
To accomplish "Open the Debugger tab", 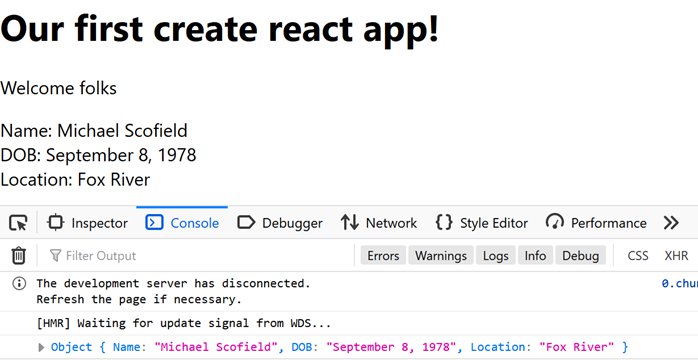I will tap(280, 222).
